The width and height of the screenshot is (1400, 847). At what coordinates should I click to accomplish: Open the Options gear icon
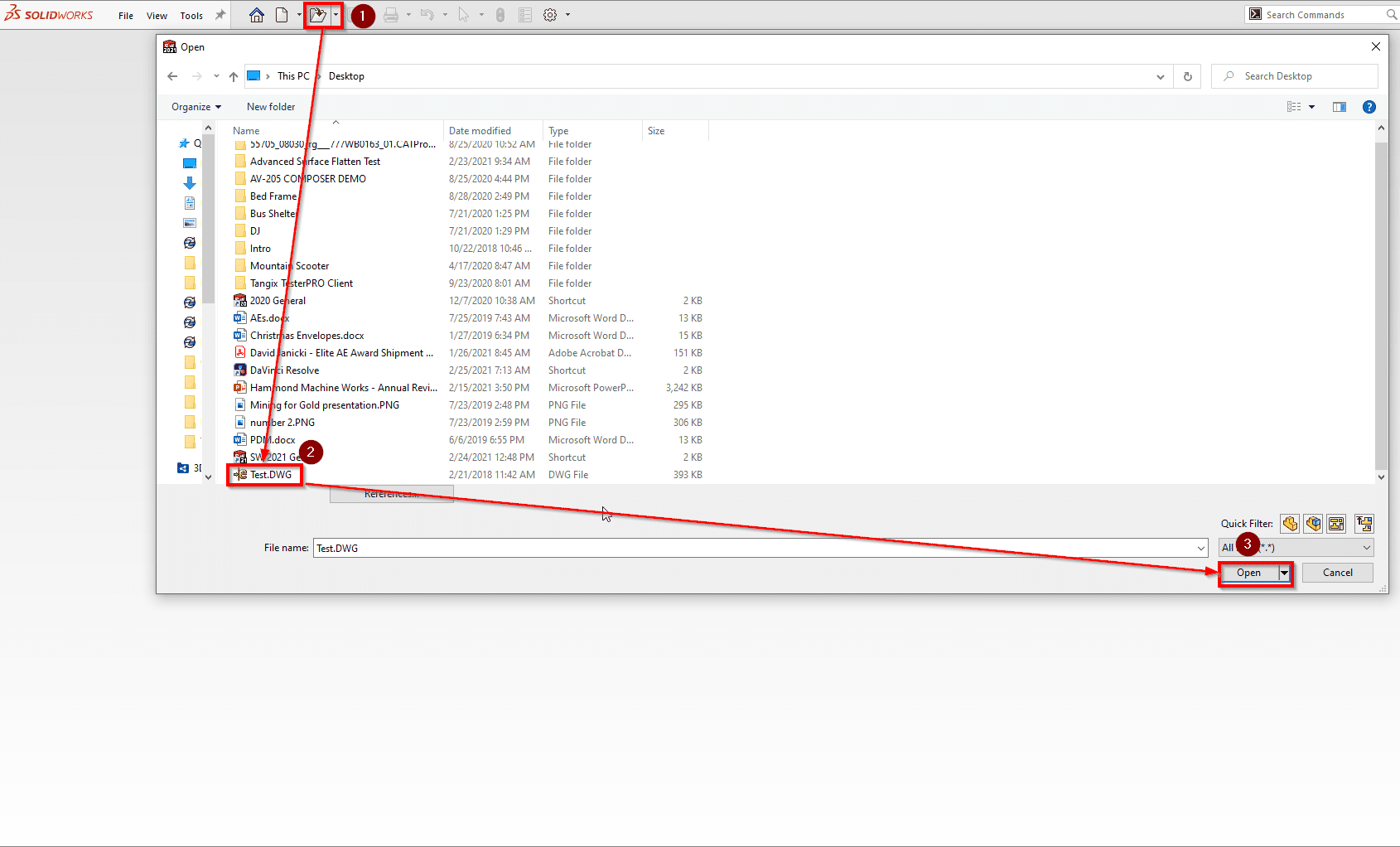[550, 15]
